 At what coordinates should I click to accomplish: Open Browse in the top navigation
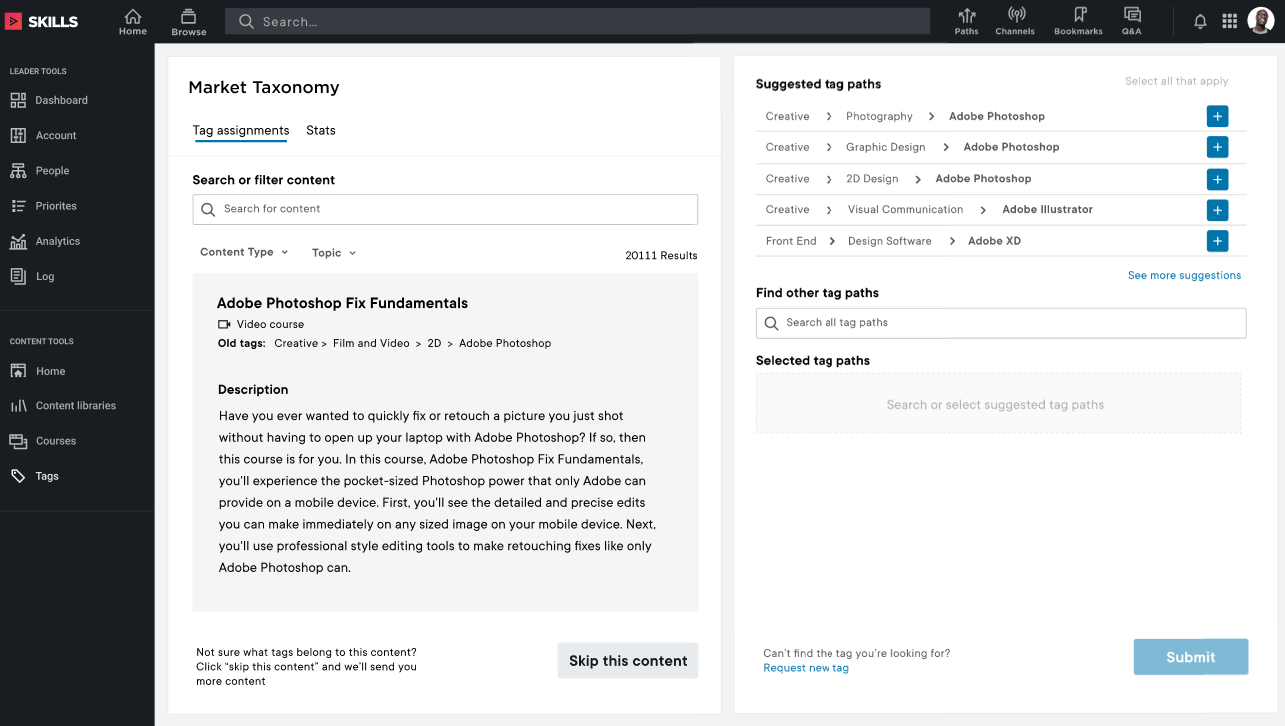coord(188,21)
